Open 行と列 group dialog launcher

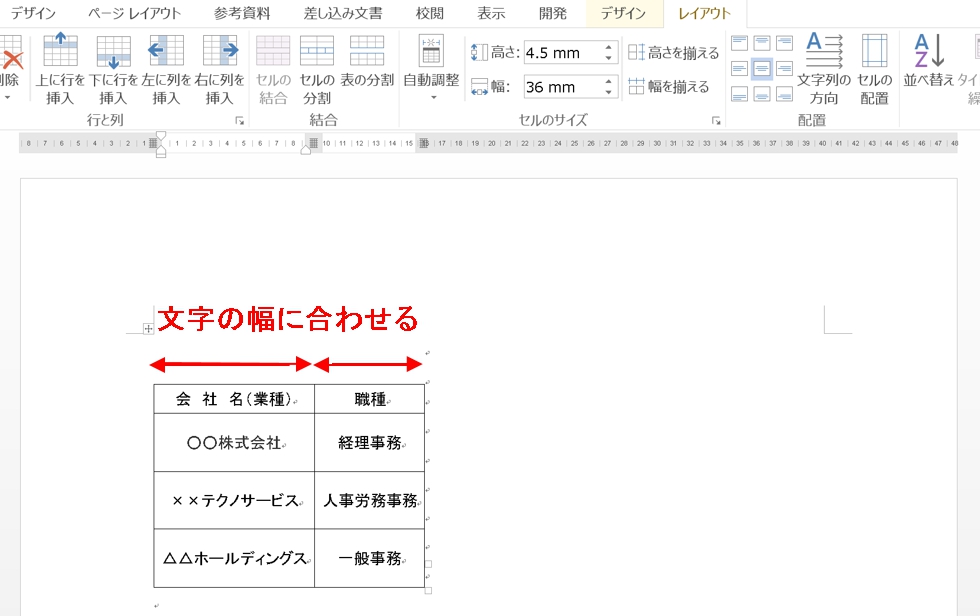pos(239,121)
